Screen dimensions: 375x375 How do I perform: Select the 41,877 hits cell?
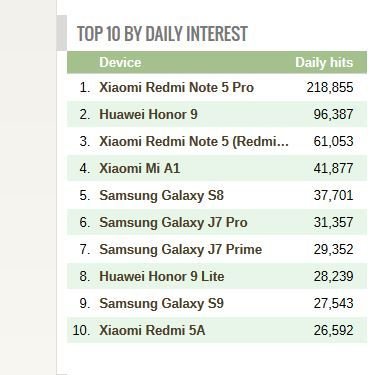[333, 168]
